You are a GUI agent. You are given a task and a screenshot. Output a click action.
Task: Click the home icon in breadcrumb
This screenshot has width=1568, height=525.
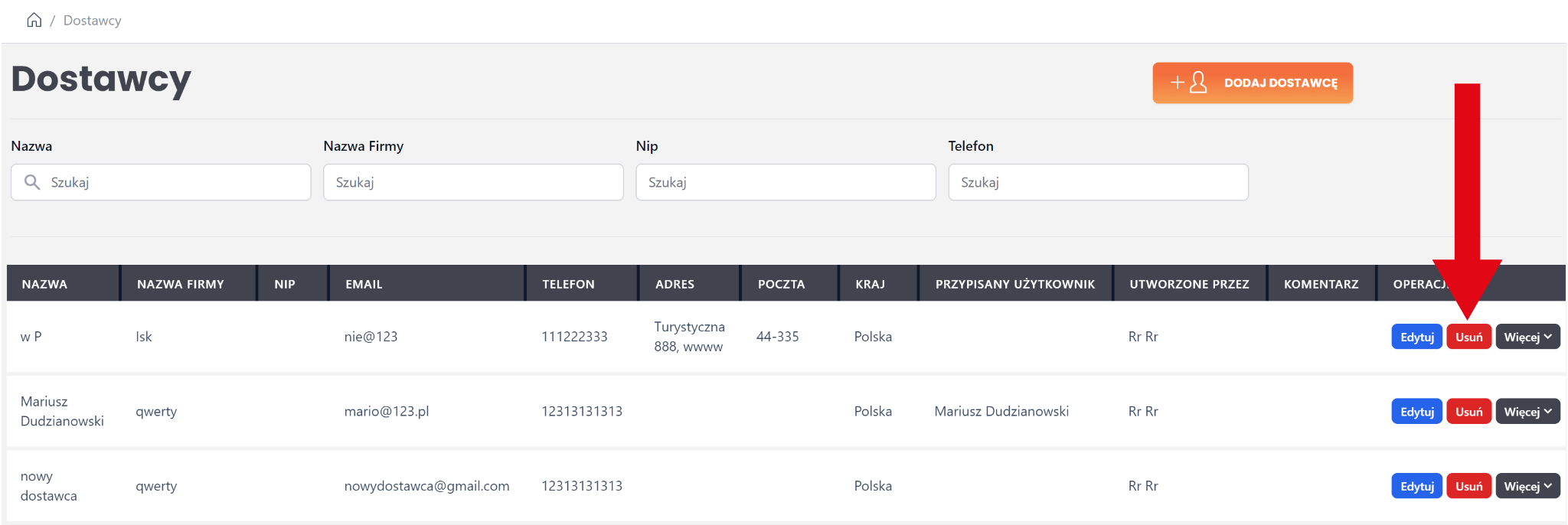pos(34,20)
